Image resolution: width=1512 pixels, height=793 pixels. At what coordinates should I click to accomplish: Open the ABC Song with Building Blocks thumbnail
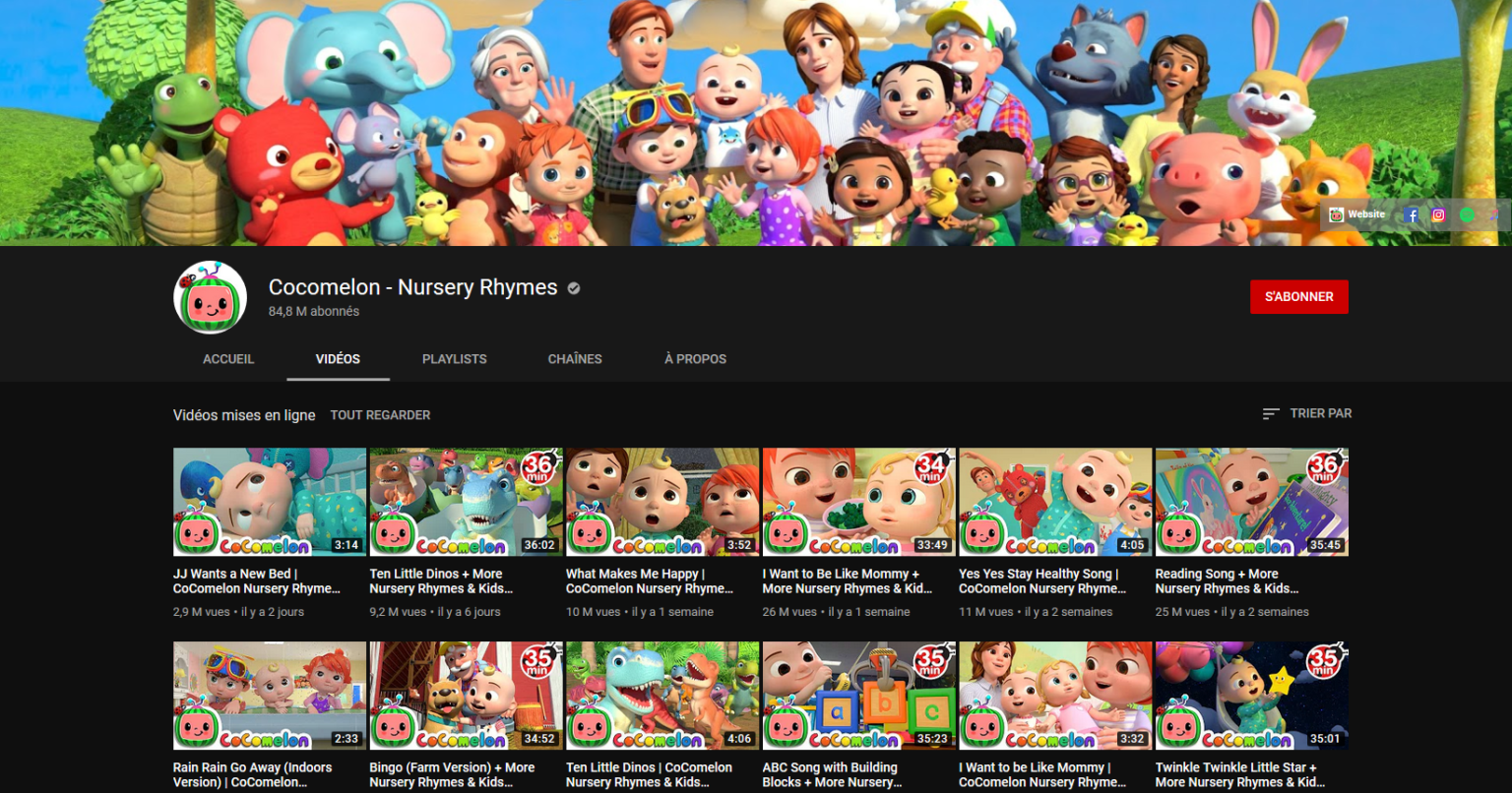(858, 695)
